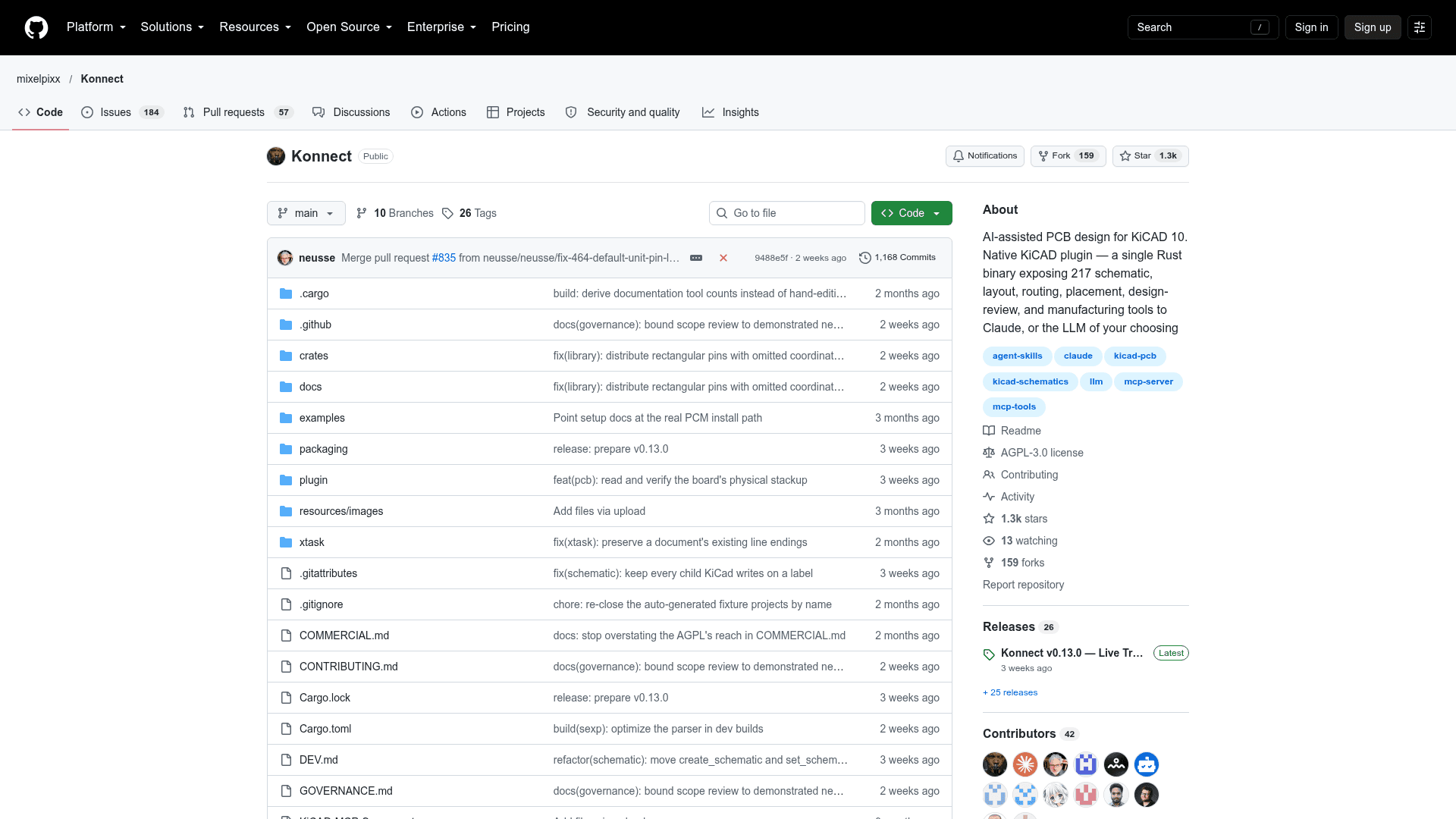Viewport: 1456px width, 819px height.
Task: Open the Platform dropdown menu
Action: click(96, 27)
